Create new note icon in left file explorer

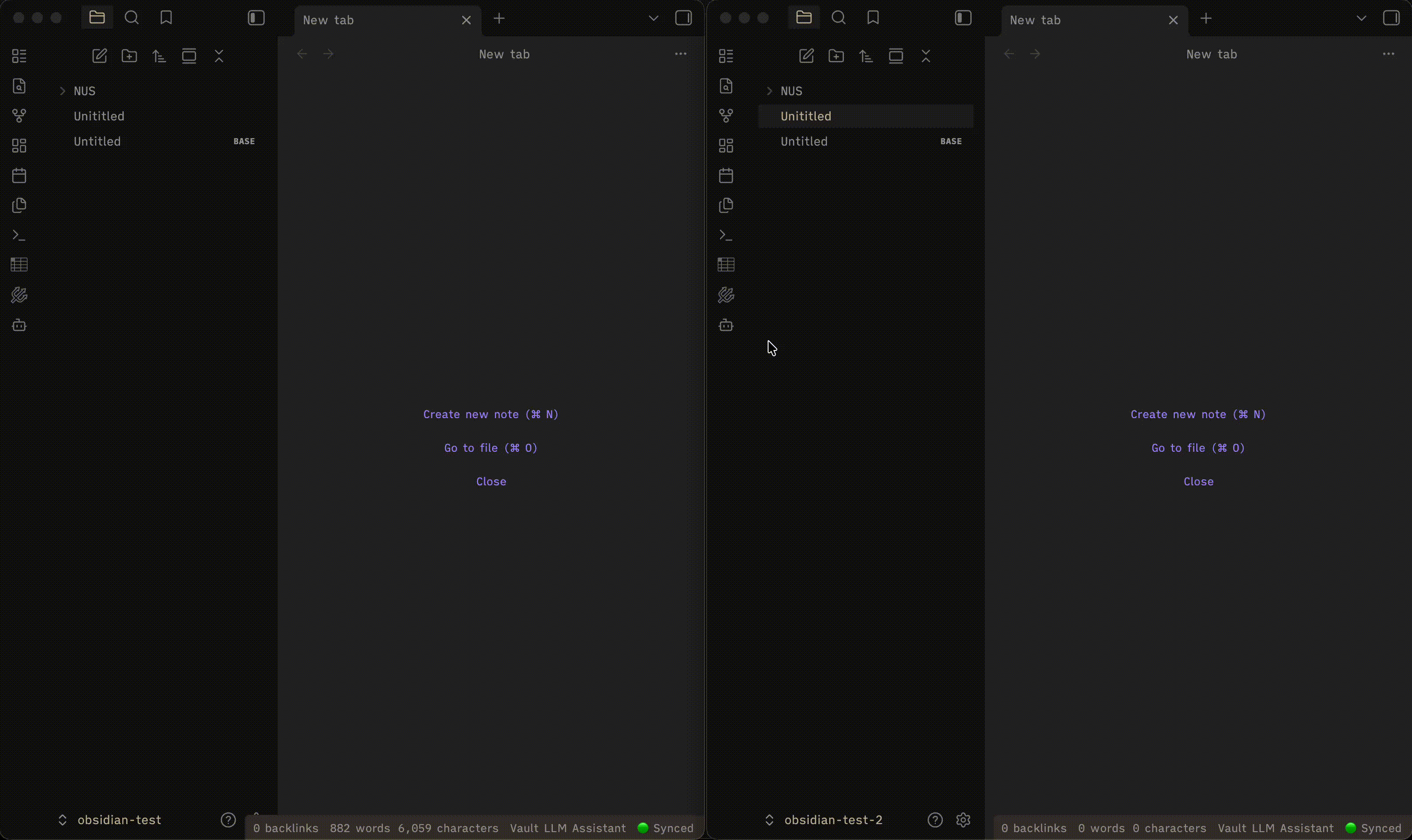pos(99,56)
